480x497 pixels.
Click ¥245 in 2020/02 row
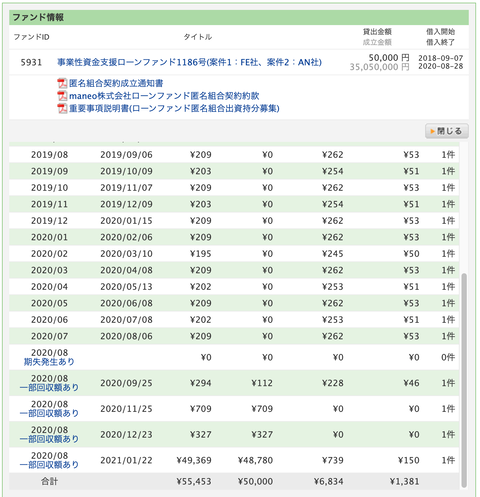click(333, 254)
